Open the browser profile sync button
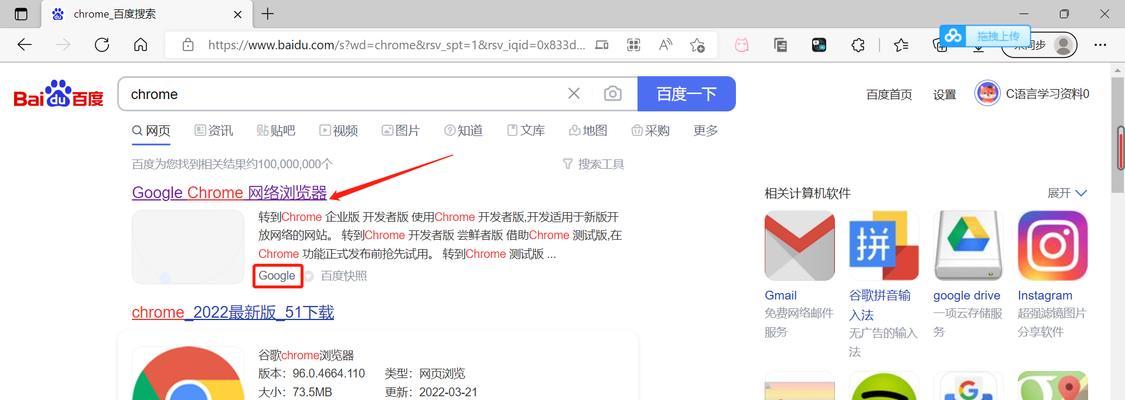 [1040, 46]
